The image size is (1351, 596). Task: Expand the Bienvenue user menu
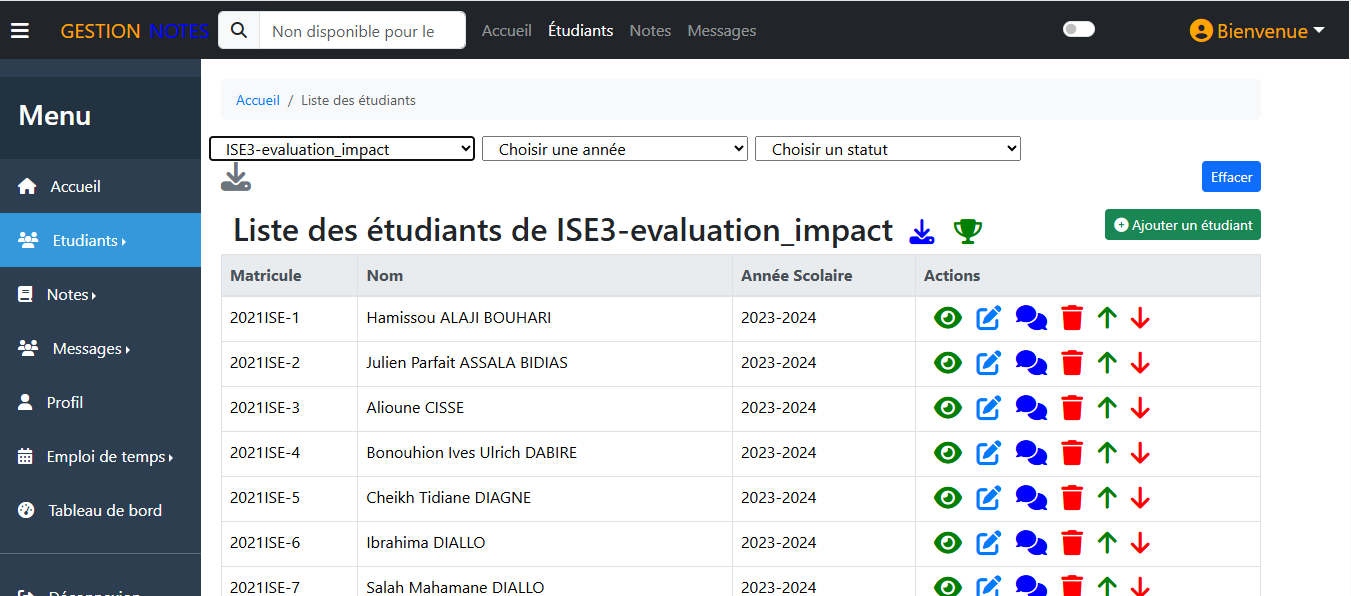1257,30
